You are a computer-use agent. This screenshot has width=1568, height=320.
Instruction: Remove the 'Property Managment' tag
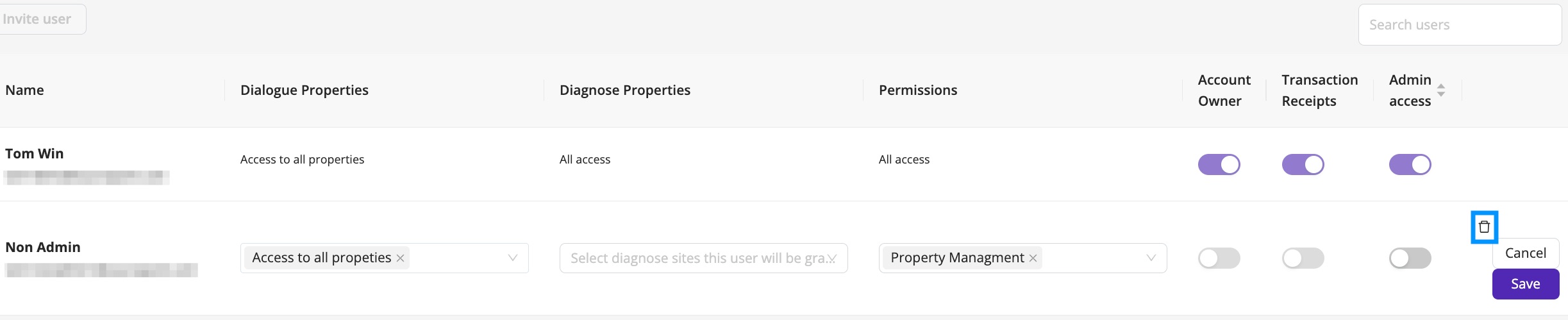1033,258
